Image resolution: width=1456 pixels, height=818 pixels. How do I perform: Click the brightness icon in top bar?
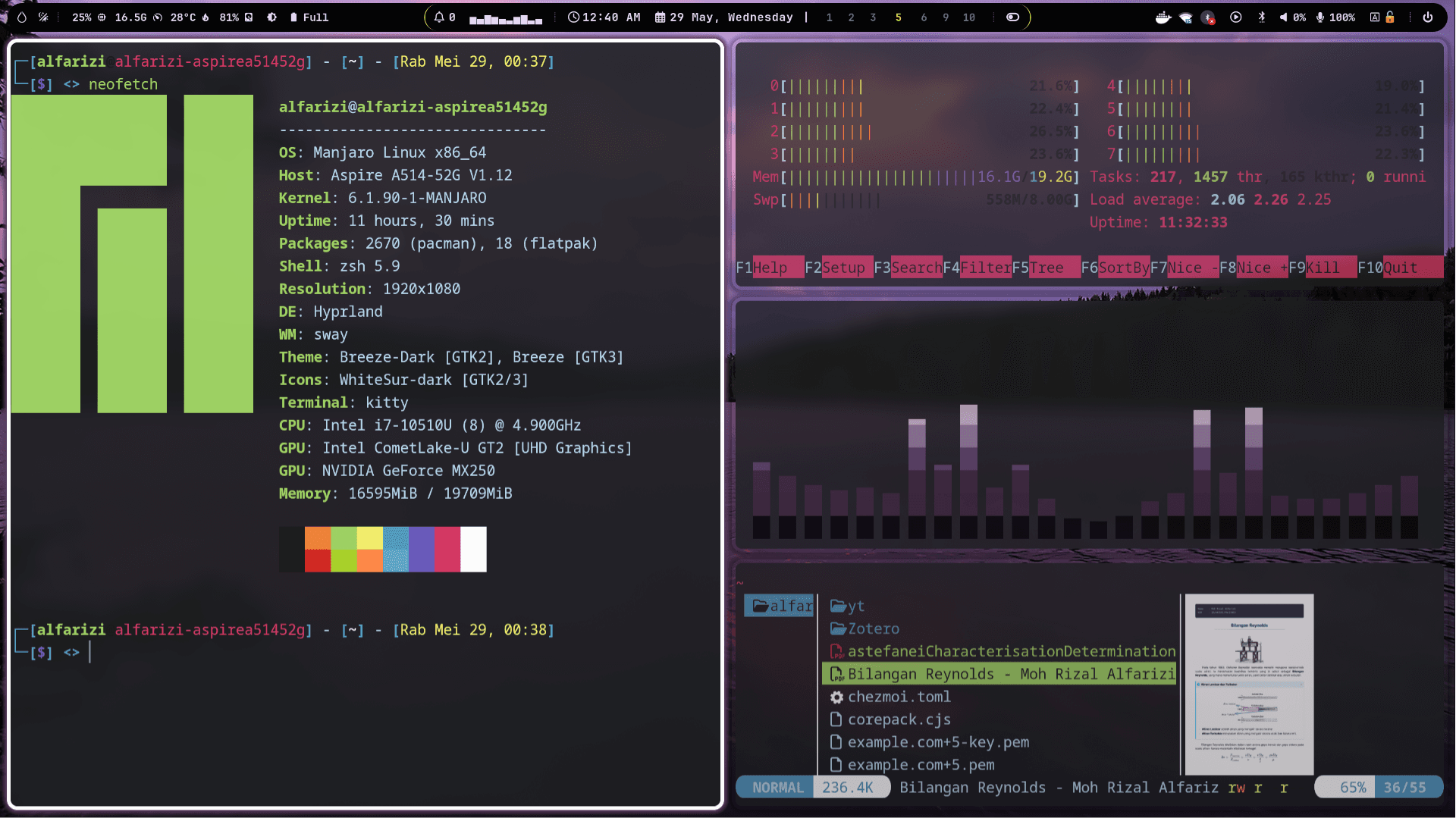pyautogui.click(x=271, y=17)
